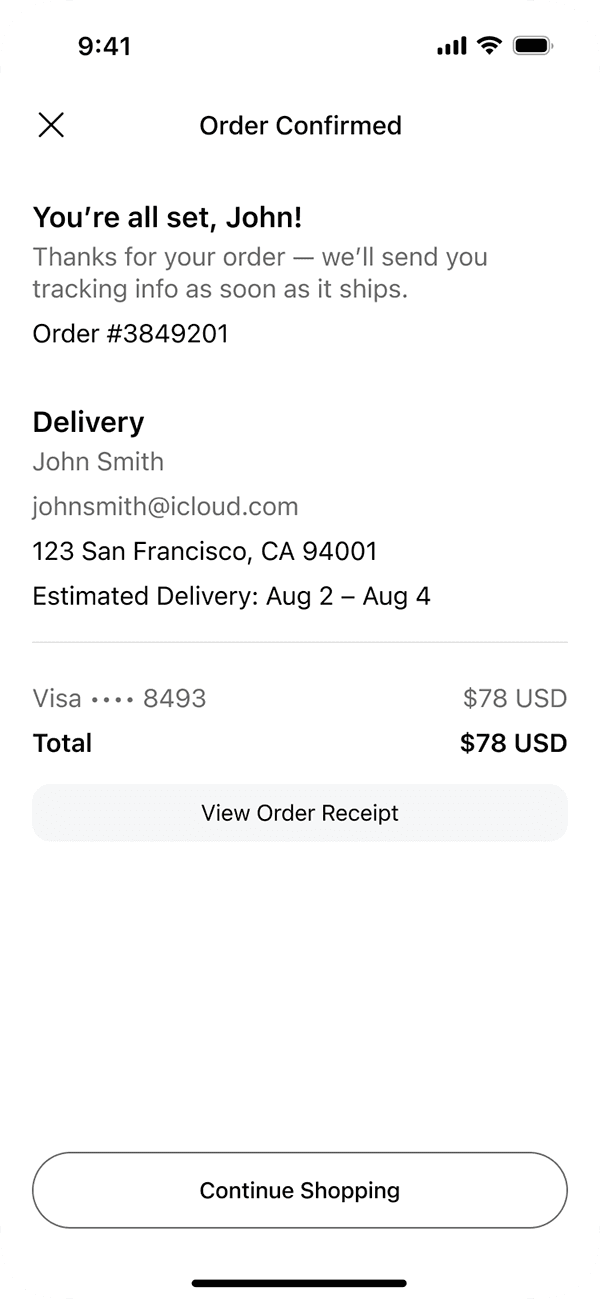Tap the Delivery section heading
600x1299 pixels.
coord(89,422)
